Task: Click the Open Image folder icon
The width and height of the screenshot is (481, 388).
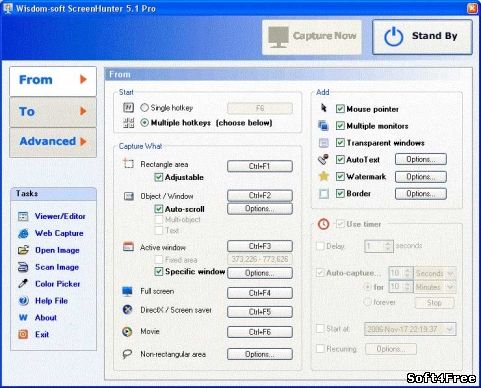Action: pyautogui.click(x=23, y=250)
